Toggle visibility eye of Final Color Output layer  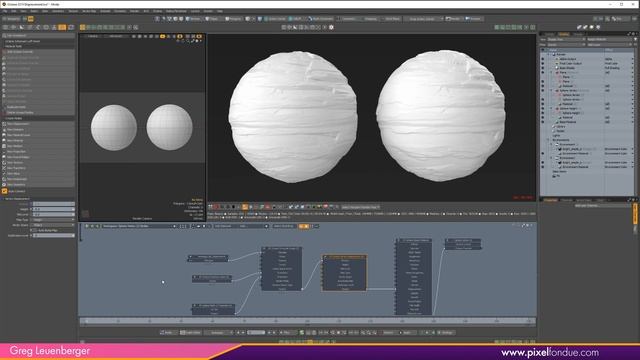point(542,63)
